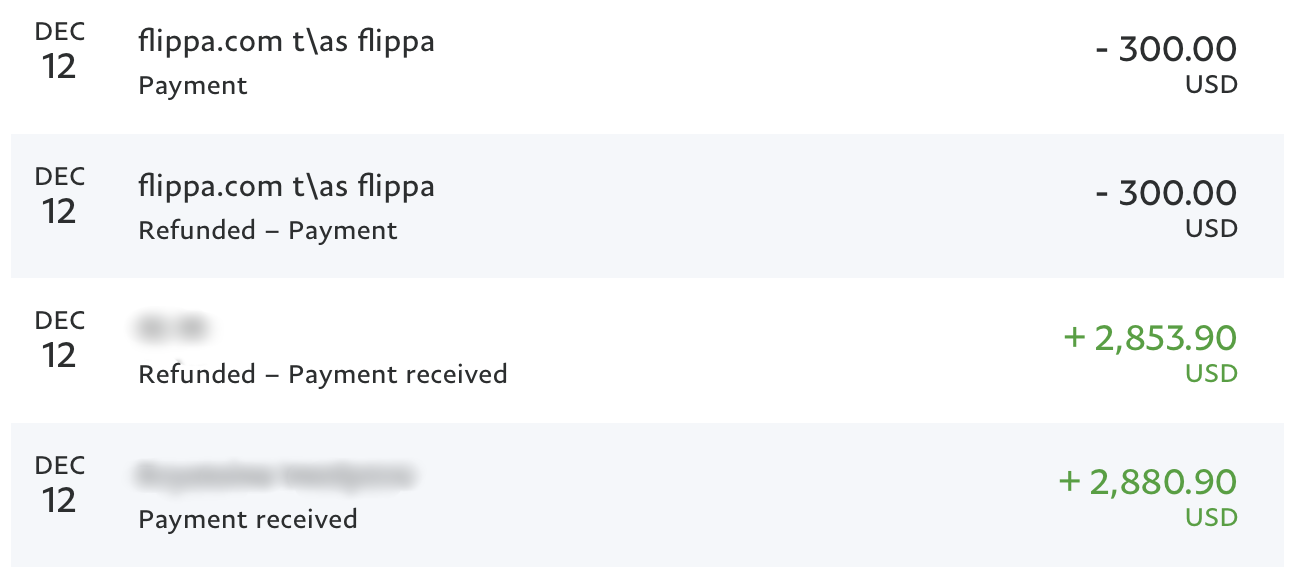Open the flippa.com transaction marked Refunded – Payment

[x=286, y=186]
